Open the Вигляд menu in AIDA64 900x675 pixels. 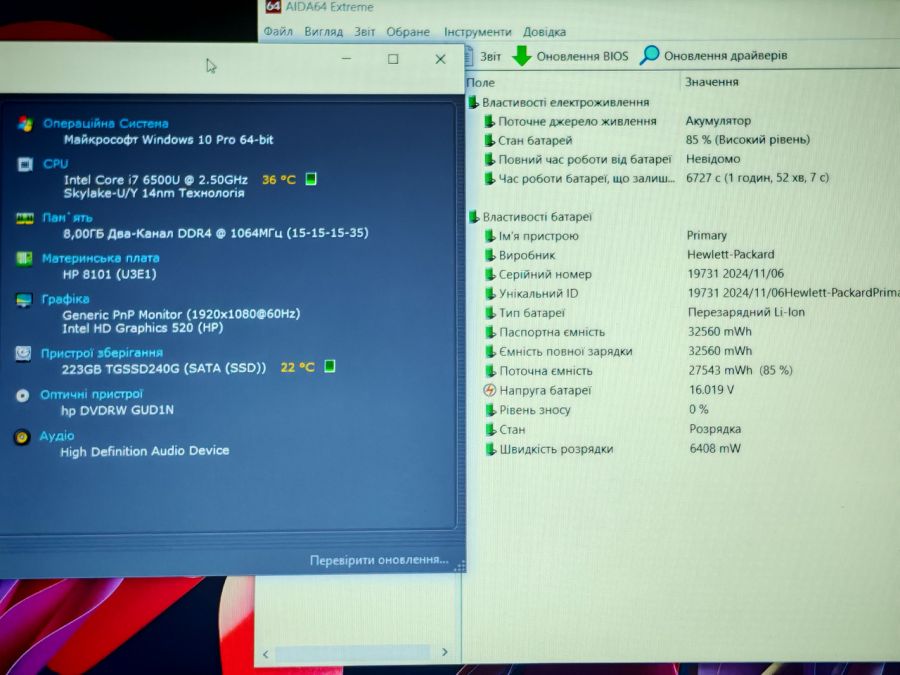click(323, 32)
